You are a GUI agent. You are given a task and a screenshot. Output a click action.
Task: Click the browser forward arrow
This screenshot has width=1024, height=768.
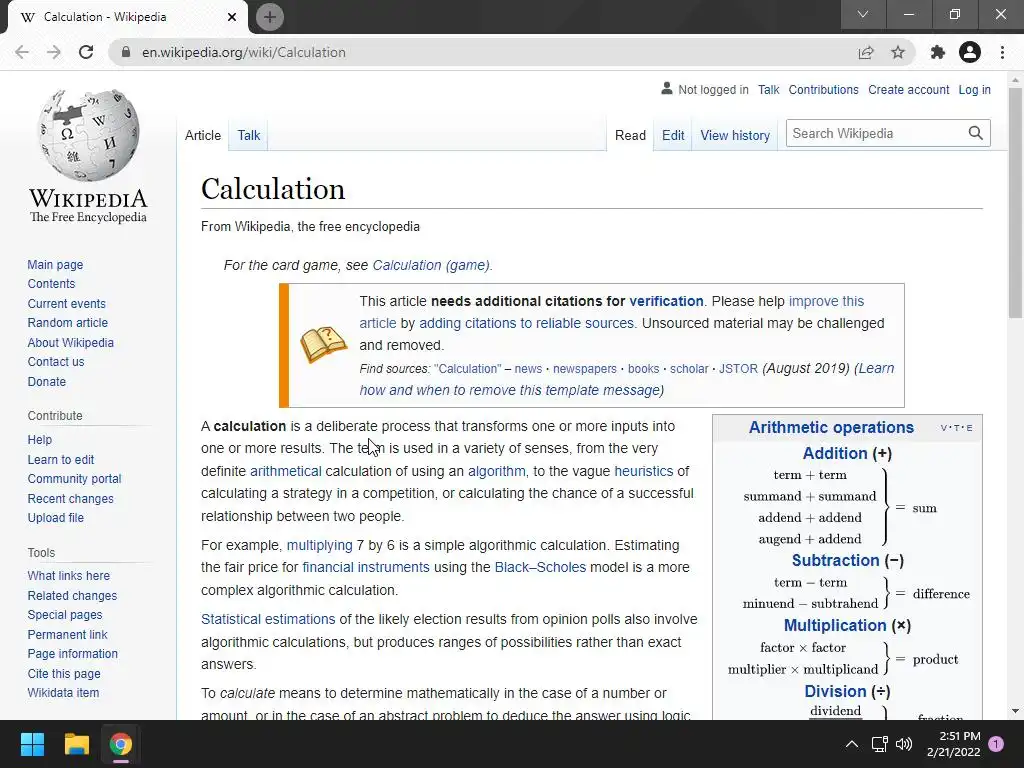tap(54, 52)
